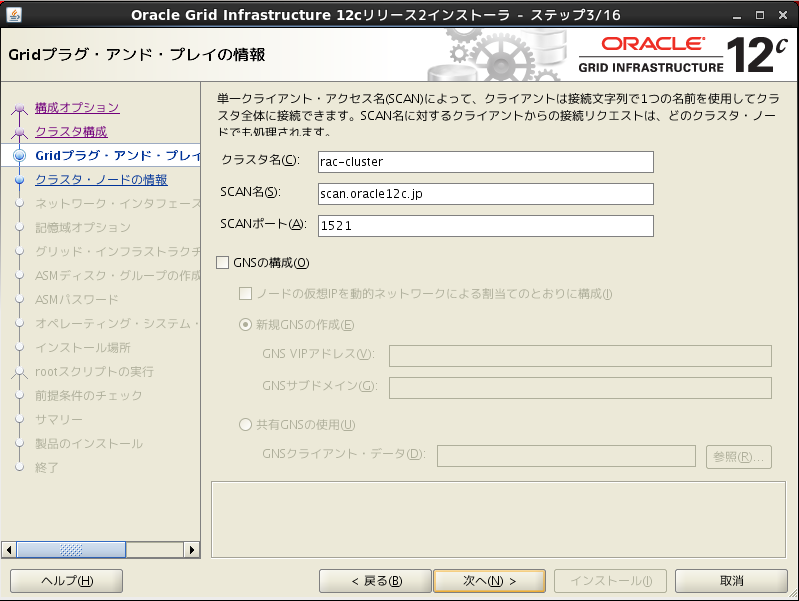Go to the クラスタ構成 step link
Image resolution: width=799 pixels, height=601 pixels.
71,132
